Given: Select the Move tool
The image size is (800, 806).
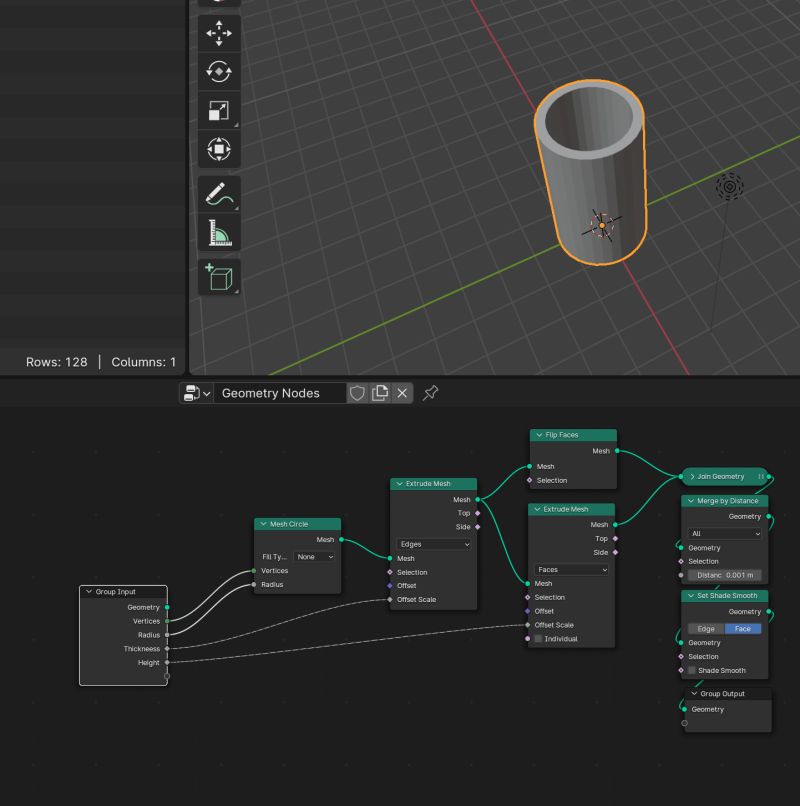Looking at the screenshot, I should (218, 33).
